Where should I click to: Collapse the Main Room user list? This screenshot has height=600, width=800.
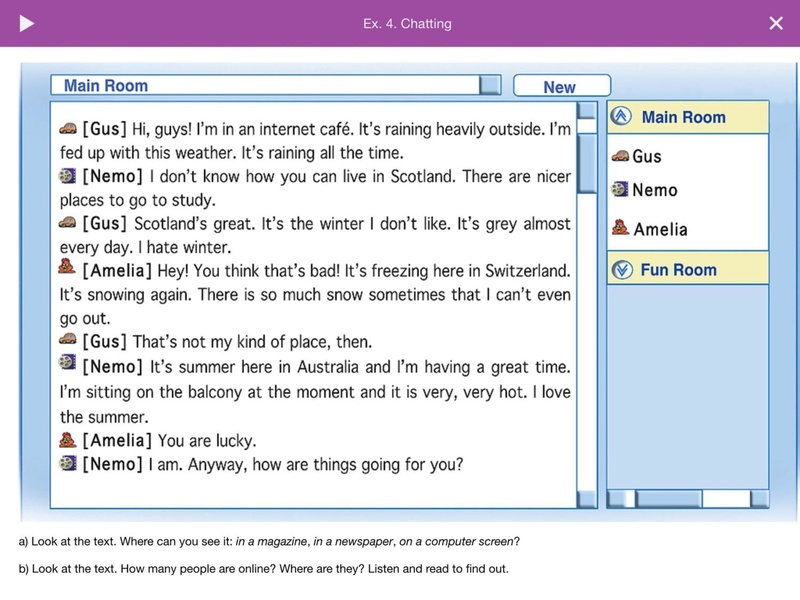pyautogui.click(x=622, y=117)
